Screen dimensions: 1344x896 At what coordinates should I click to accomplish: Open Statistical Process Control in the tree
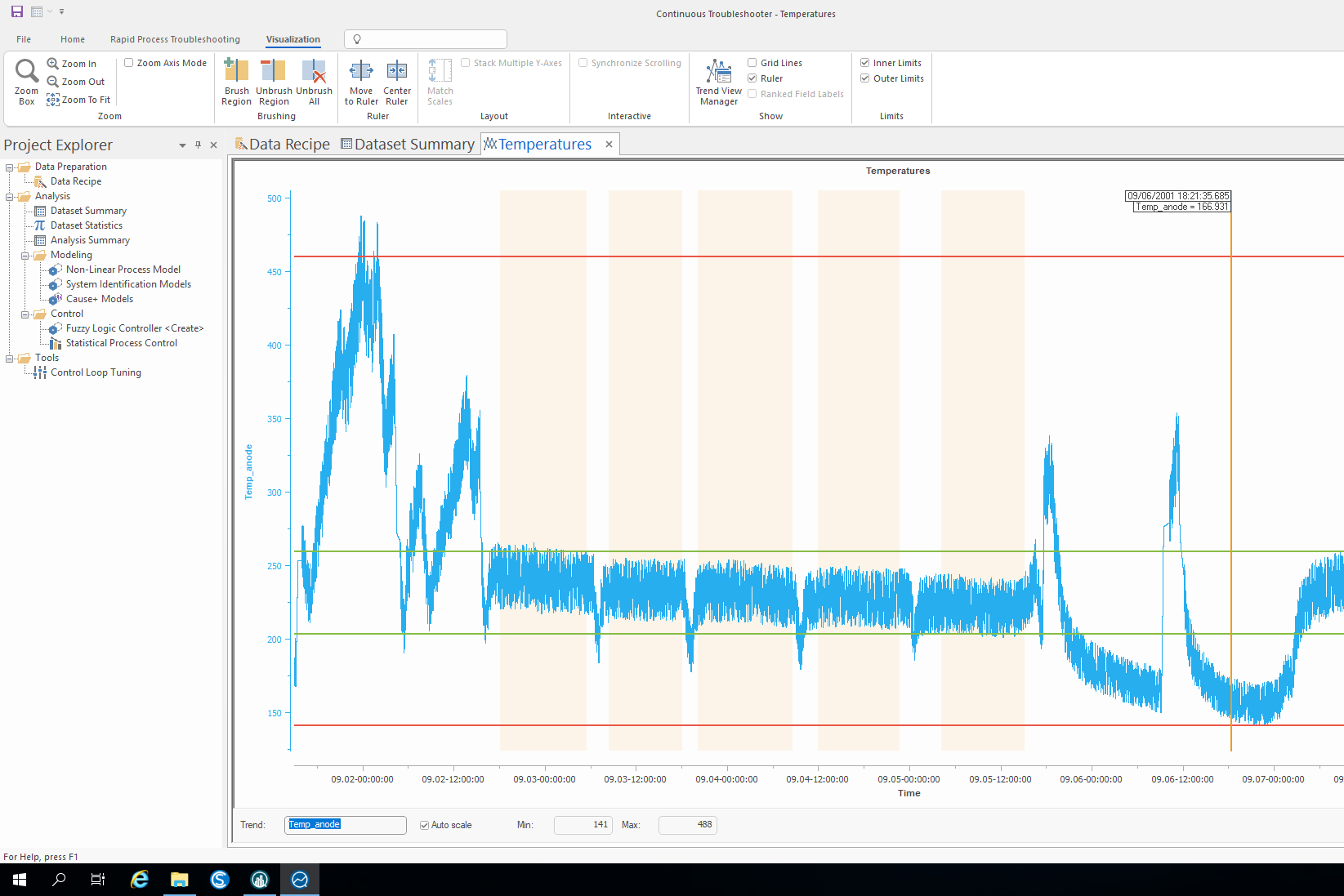pos(121,343)
